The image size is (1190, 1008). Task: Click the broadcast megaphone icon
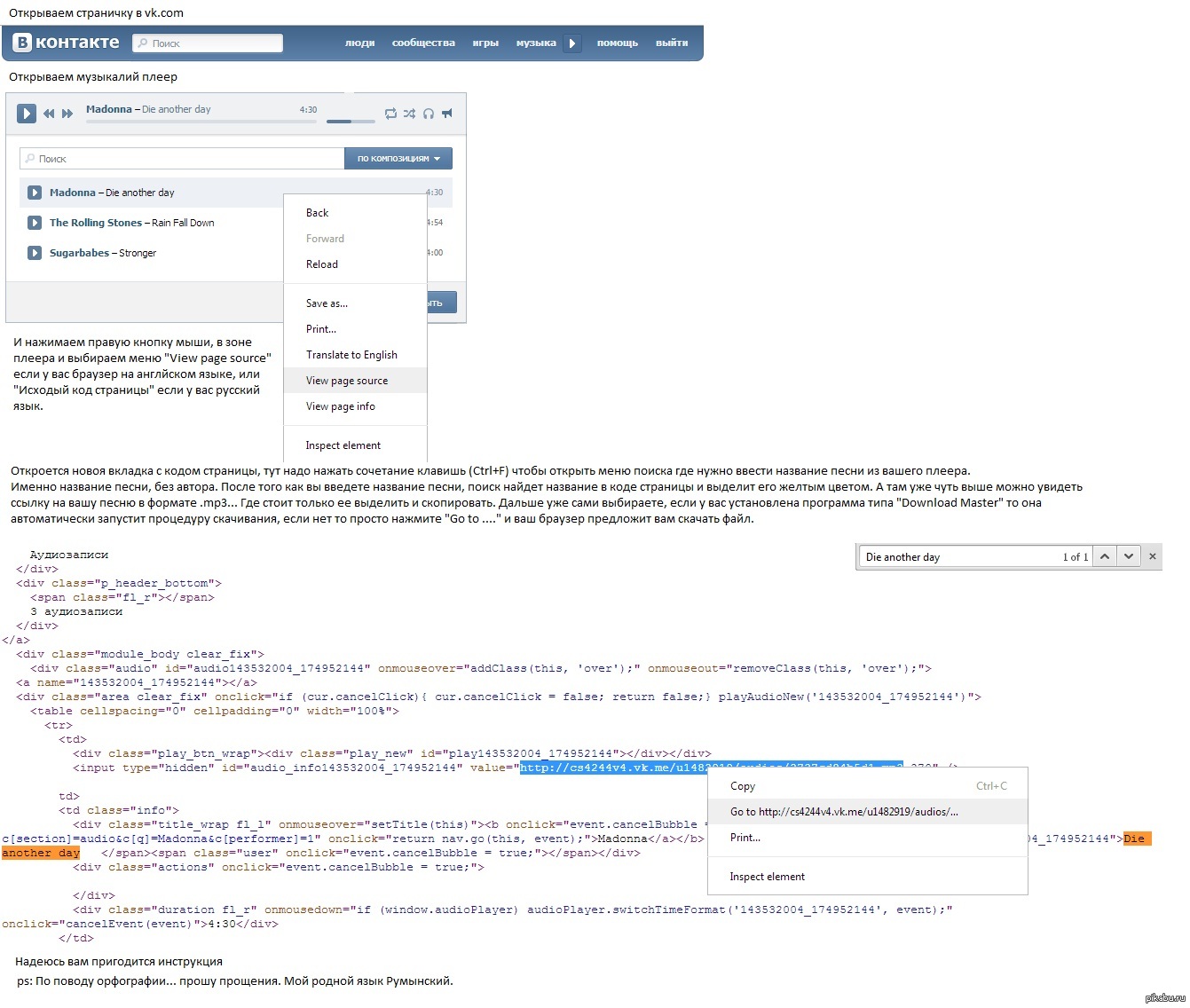[x=447, y=114]
